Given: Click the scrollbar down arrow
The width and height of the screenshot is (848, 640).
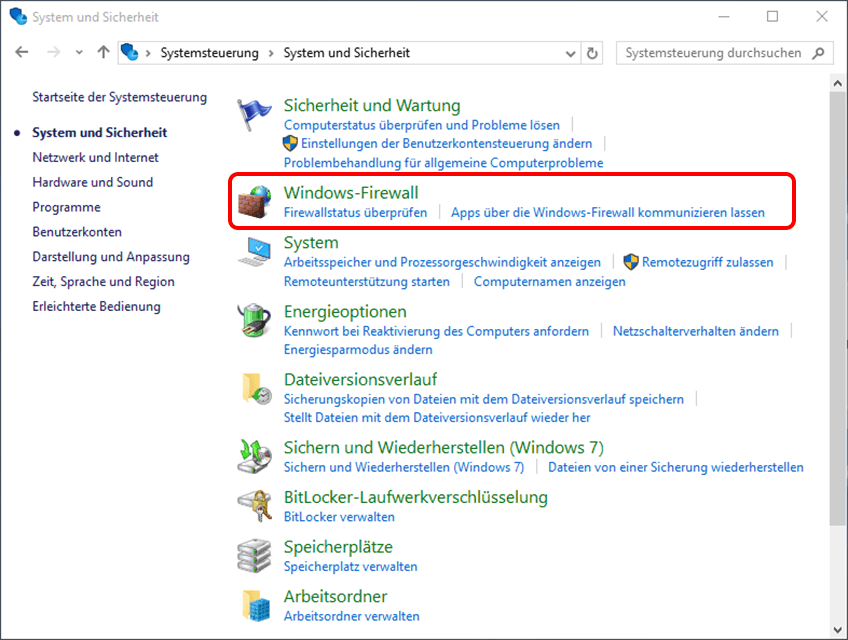Looking at the screenshot, I should (x=838, y=630).
